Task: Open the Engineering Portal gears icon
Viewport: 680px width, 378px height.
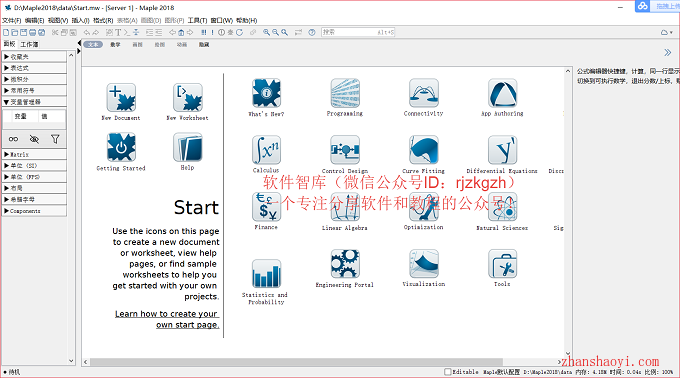Action: click(345, 263)
